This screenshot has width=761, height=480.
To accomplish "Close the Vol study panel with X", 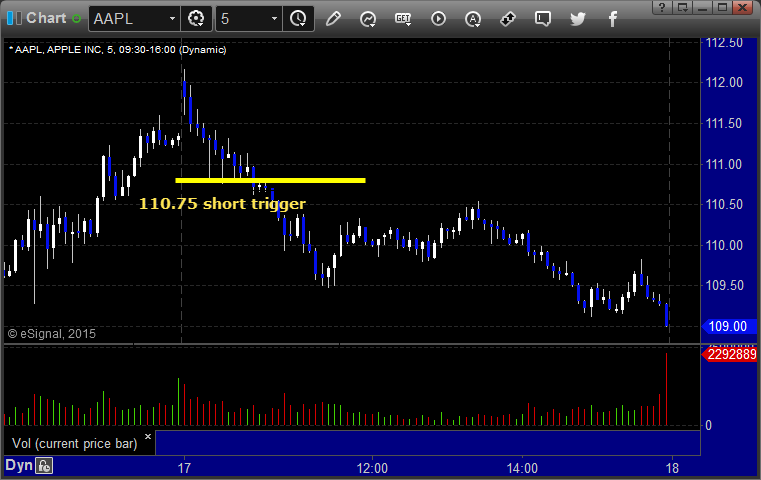I will point(148,436).
